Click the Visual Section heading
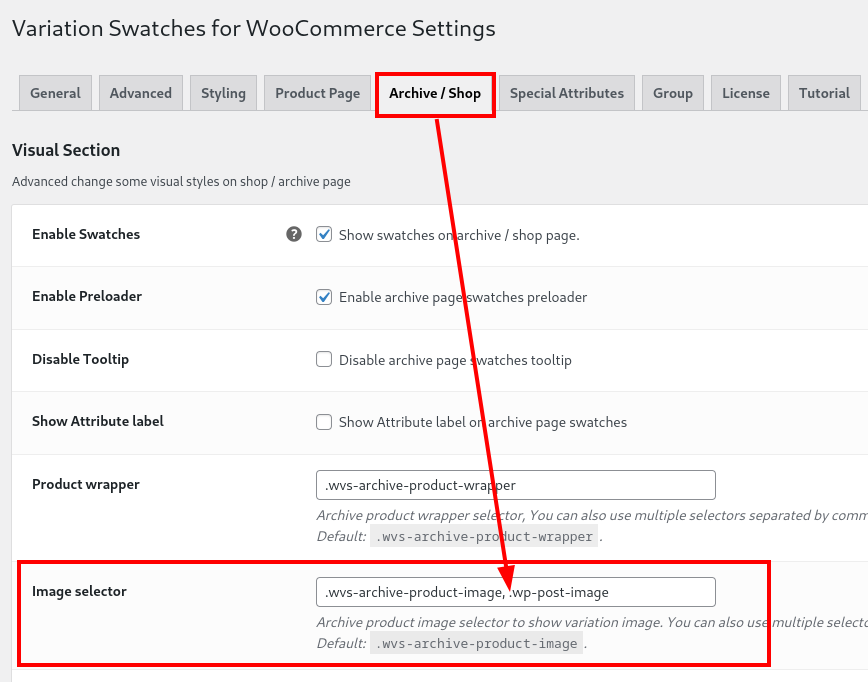Image resolution: width=868 pixels, height=682 pixels. tap(66, 150)
